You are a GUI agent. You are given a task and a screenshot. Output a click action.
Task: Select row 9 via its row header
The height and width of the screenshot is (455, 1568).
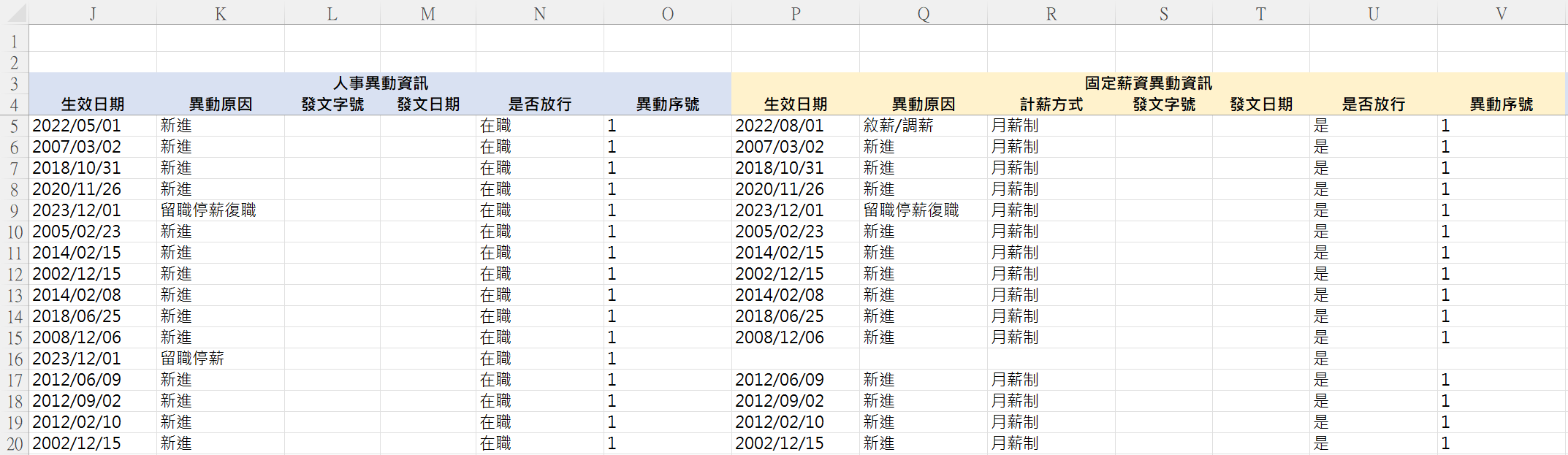14,211
